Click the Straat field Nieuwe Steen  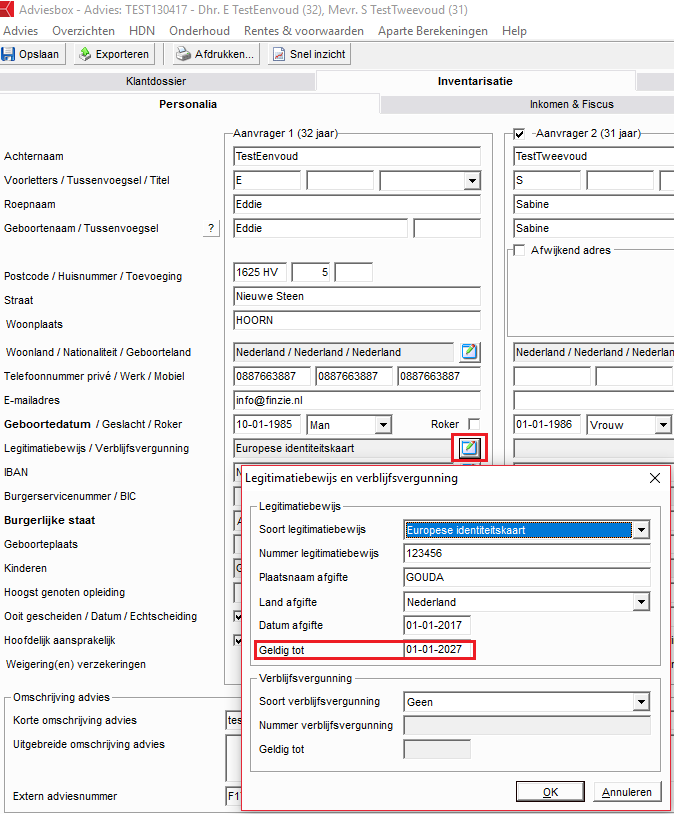coord(357,296)
